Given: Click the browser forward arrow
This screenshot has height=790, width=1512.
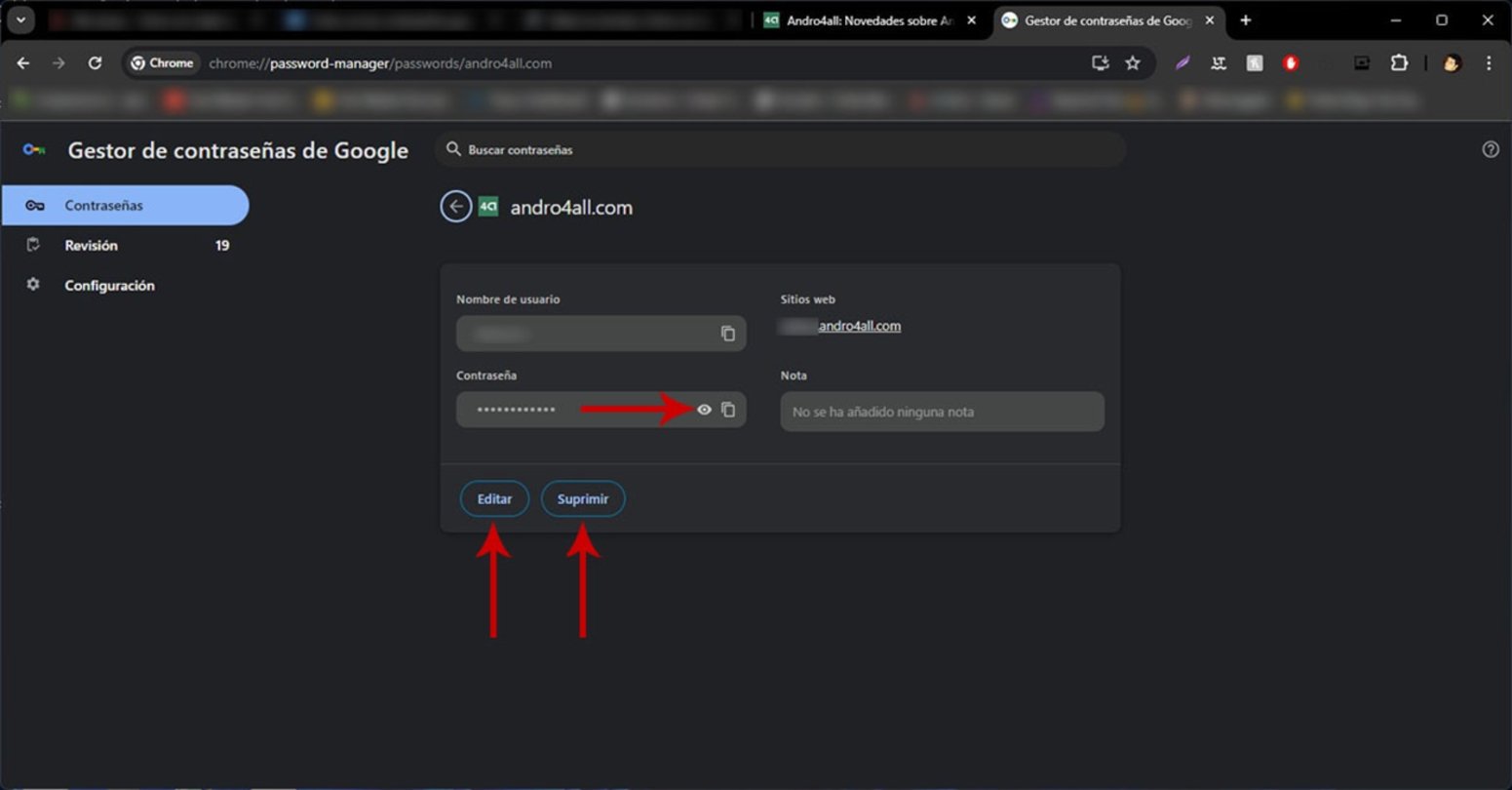Looking at the screenshot, I should [58, 63].
